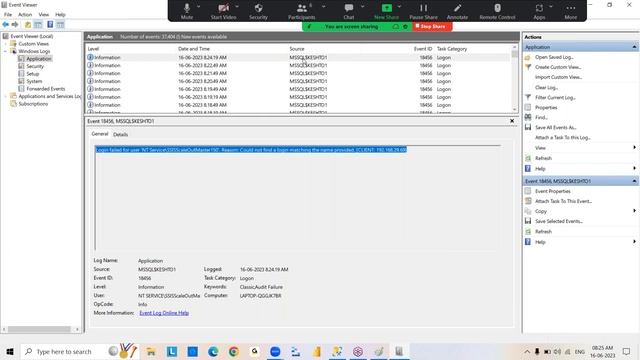The image size is (640, 360).
Task: Close the event preview pane
Action: click(x=512, y=121)
